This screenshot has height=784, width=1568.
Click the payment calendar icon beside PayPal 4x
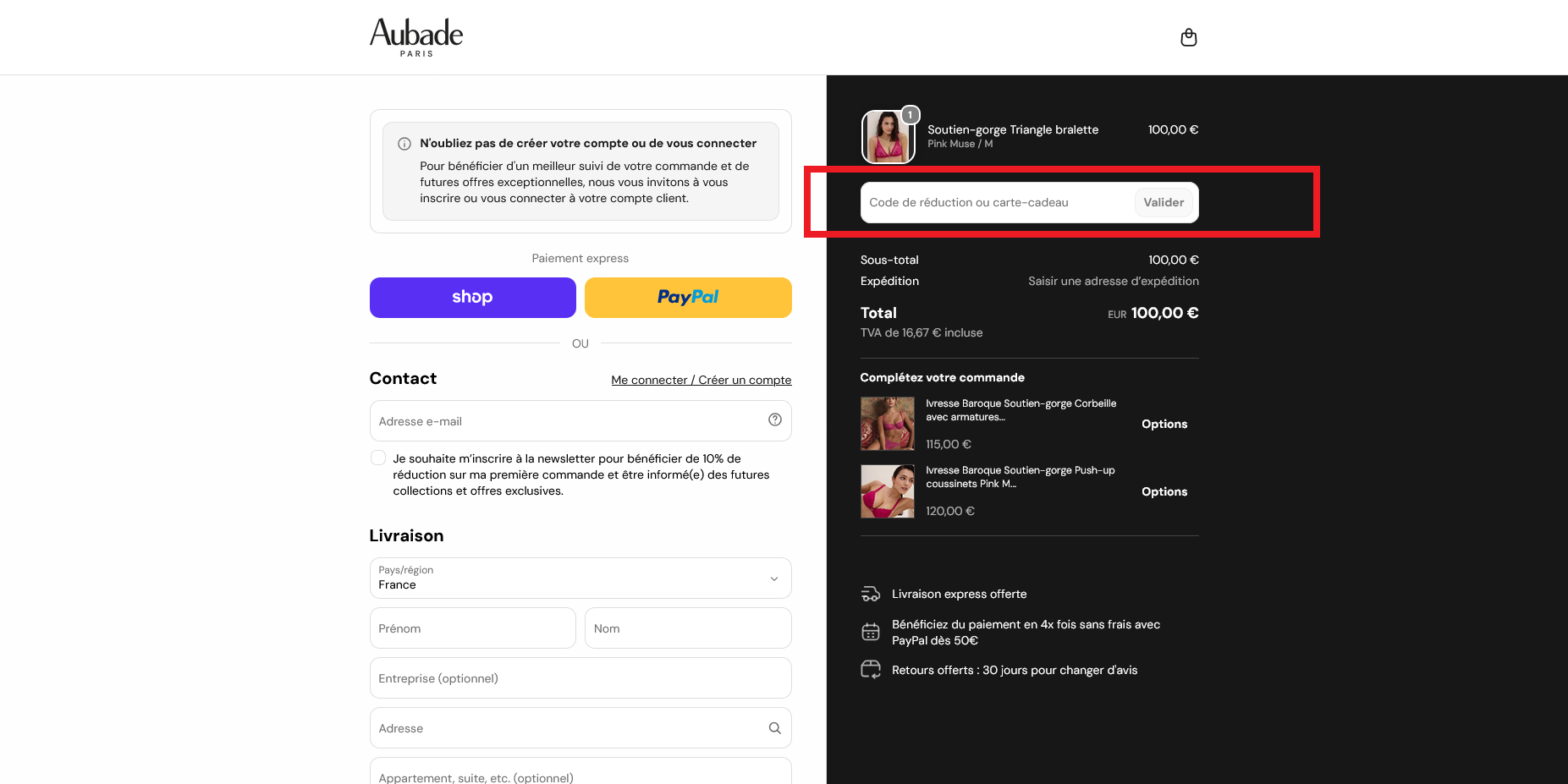[871, 632]
